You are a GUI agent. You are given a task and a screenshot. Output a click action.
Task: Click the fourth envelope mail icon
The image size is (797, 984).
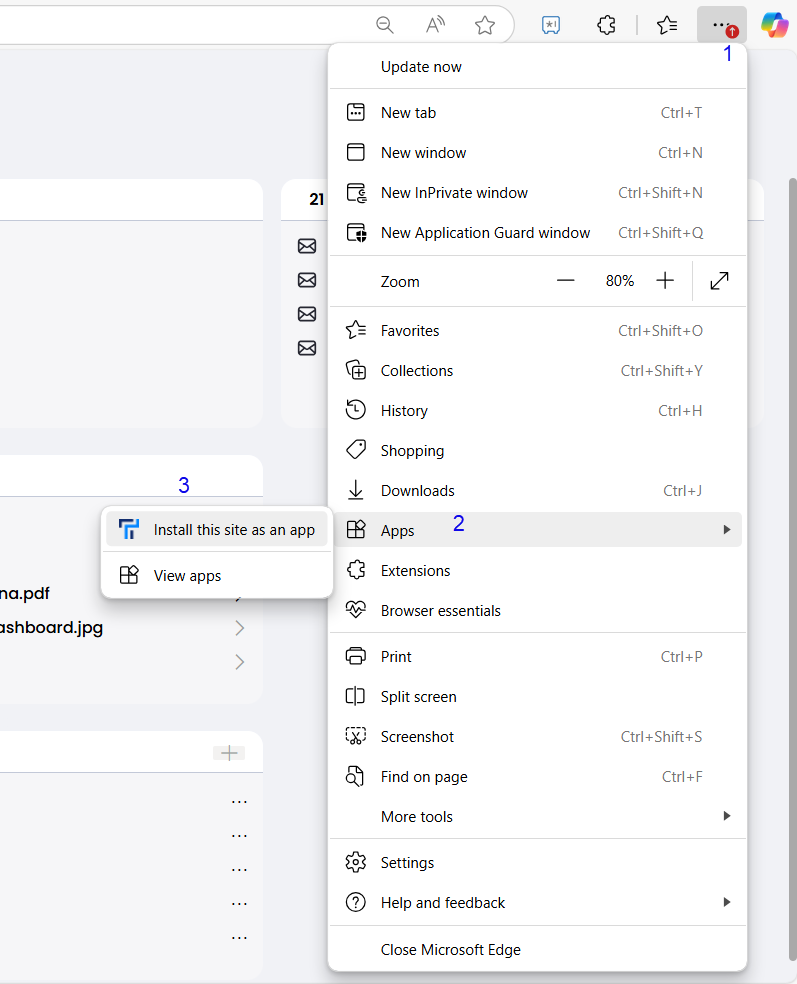tap(307, 348)
